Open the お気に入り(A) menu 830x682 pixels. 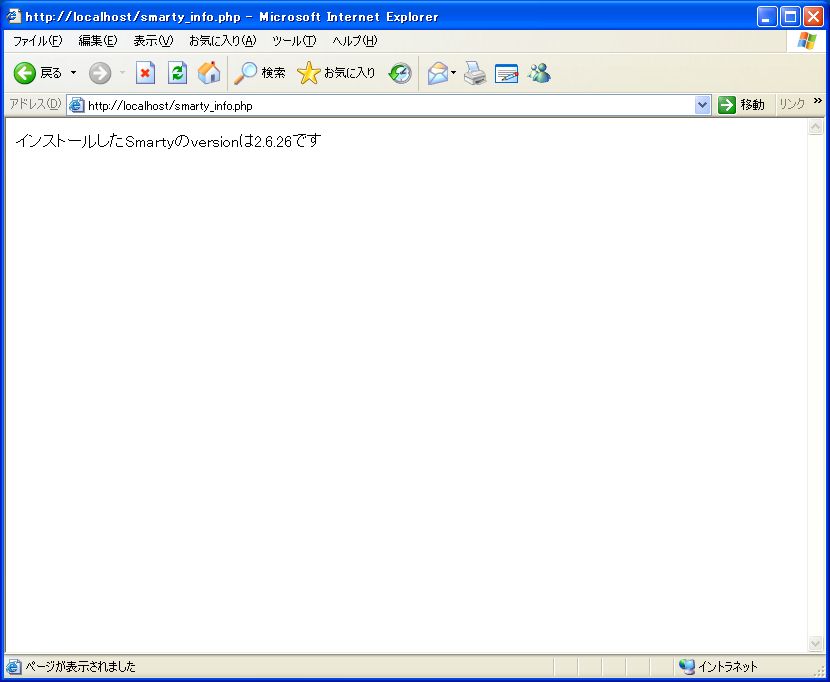pos(223,41)
